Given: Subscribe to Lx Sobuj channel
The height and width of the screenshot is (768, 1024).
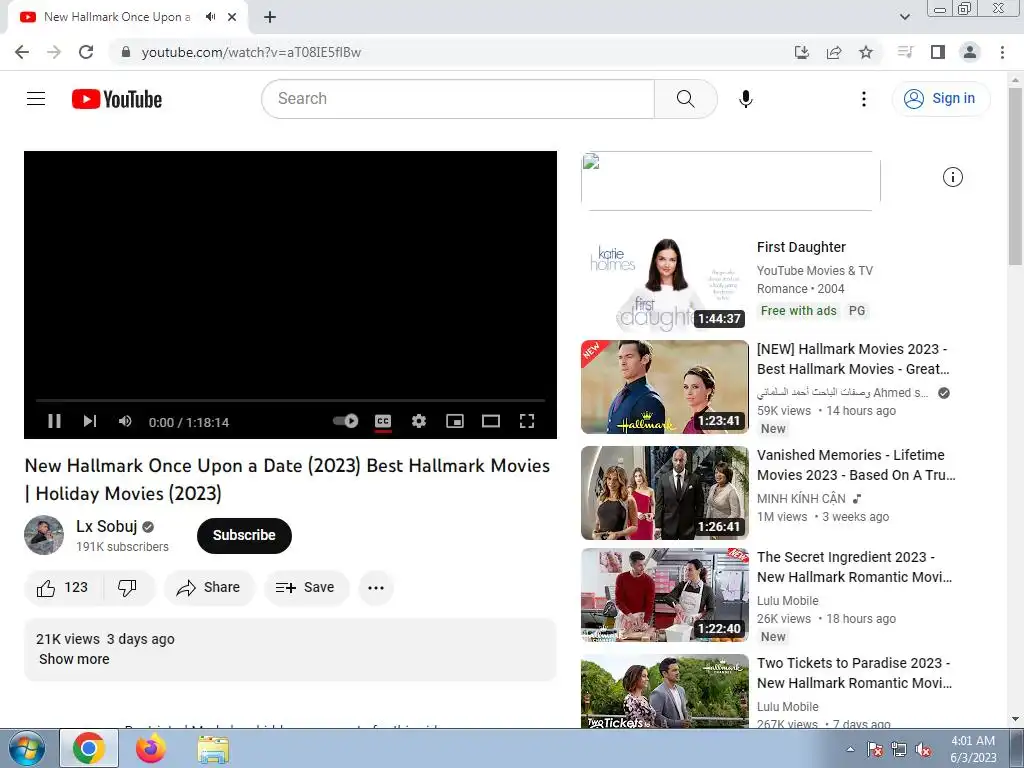Looking at the screenshot, I should [x=244, y=536].
